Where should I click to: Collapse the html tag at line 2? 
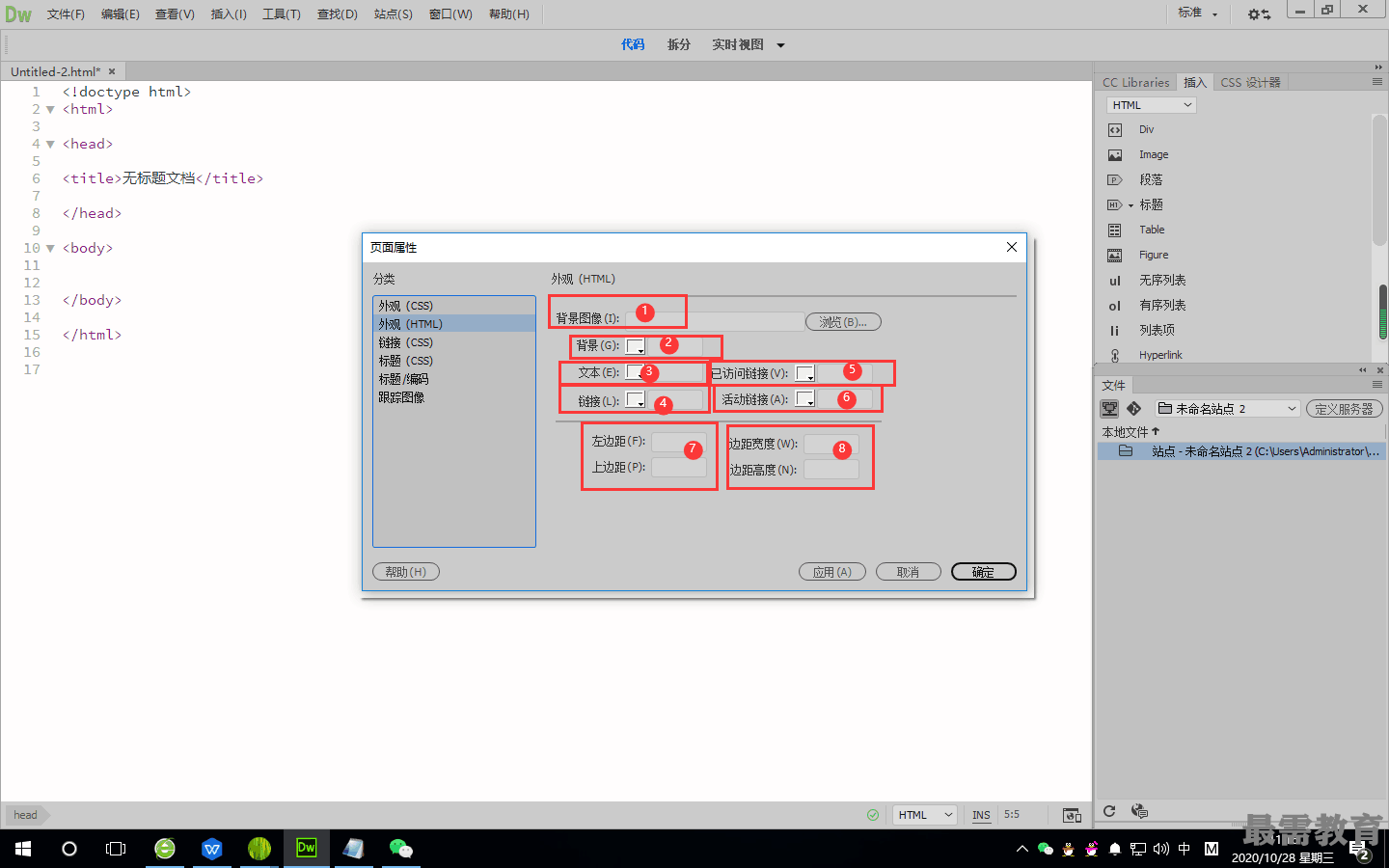50,110
